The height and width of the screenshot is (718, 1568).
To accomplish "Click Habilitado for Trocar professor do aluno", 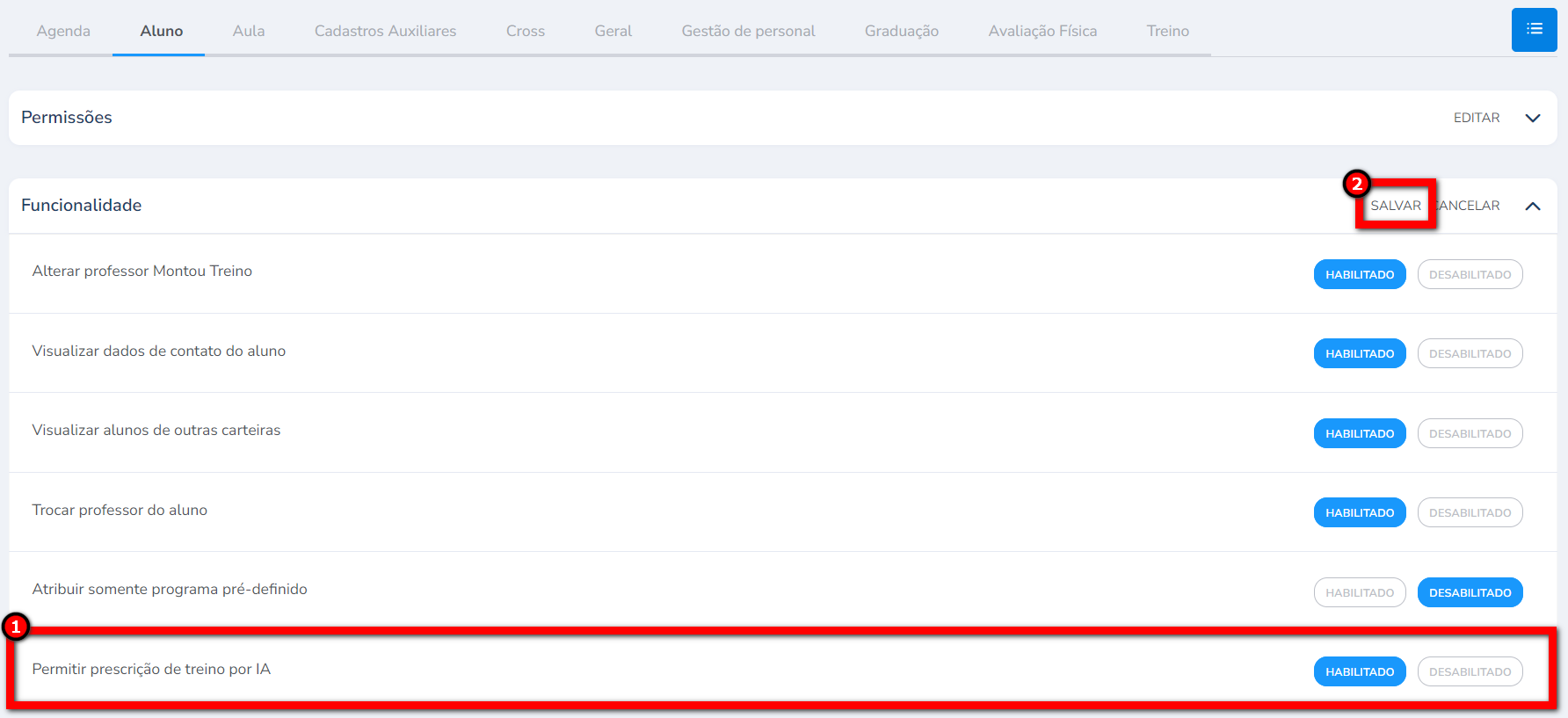I will (x=1359, y=512).
